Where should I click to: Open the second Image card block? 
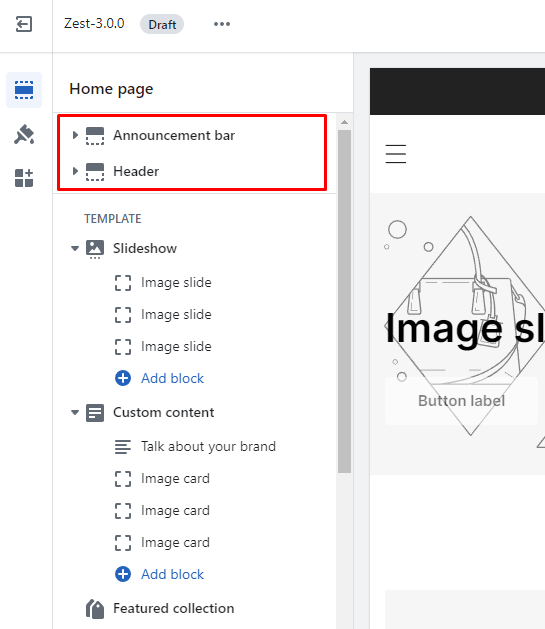[175, 511]
